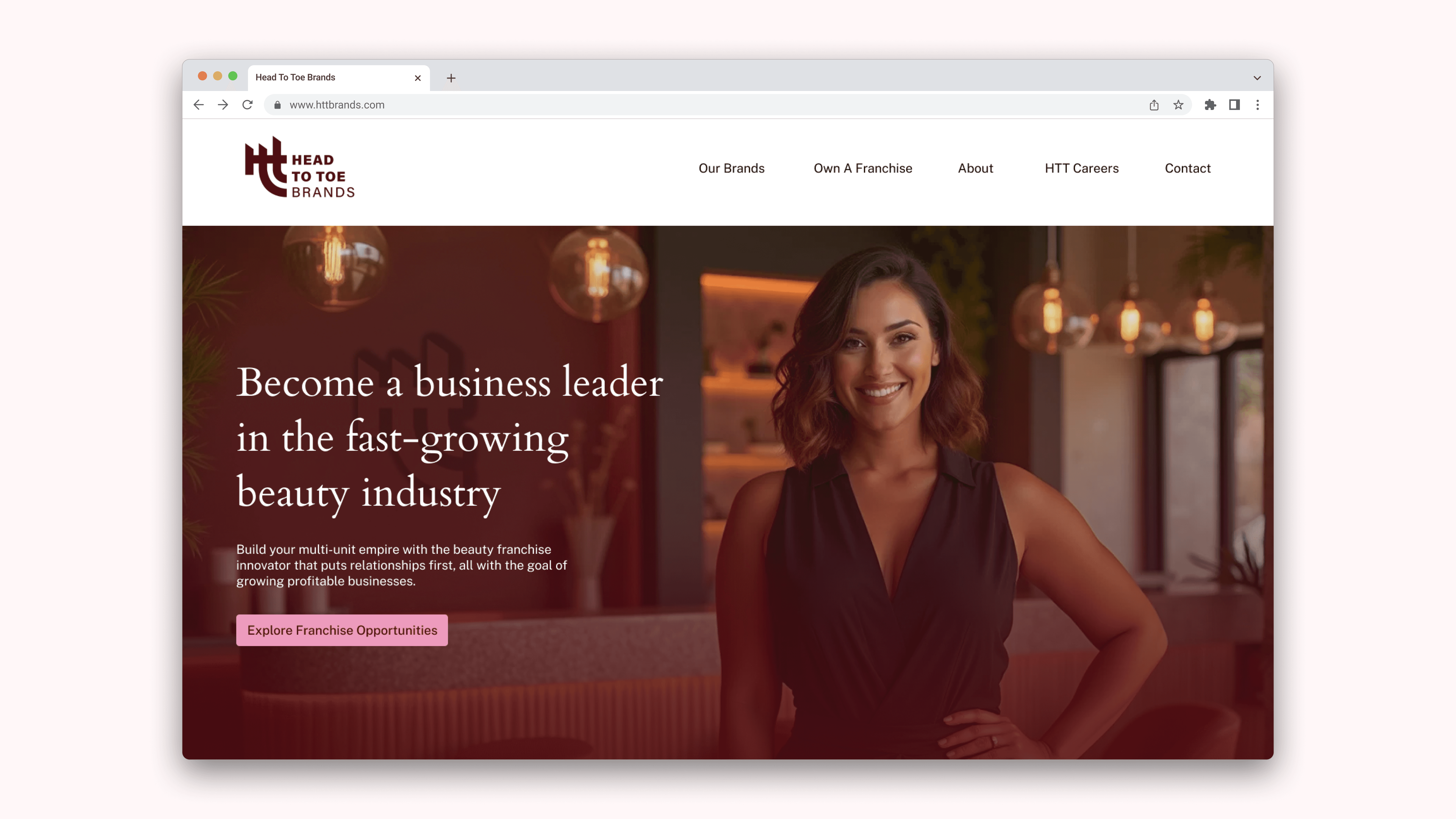Open the Our Brands menu item
The width and height of the screenshot is (1456, 819).
click(731, 168)
